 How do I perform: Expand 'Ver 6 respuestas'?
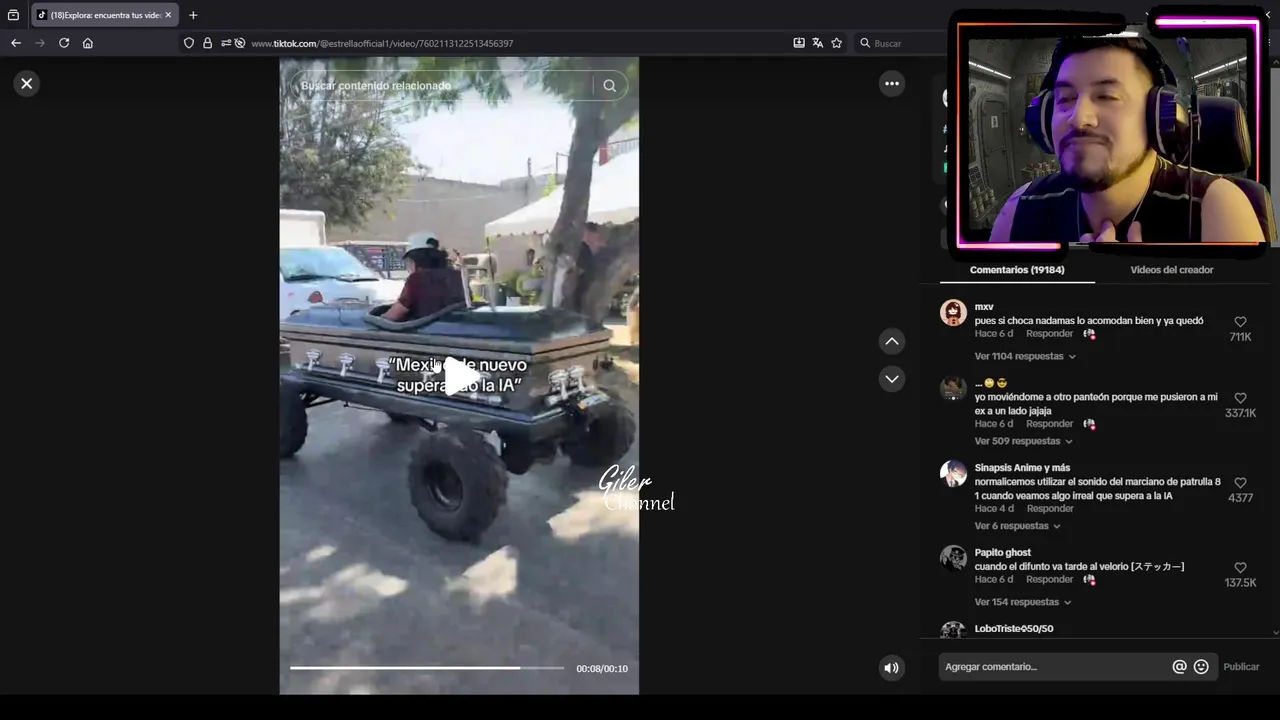point(1019,526)
